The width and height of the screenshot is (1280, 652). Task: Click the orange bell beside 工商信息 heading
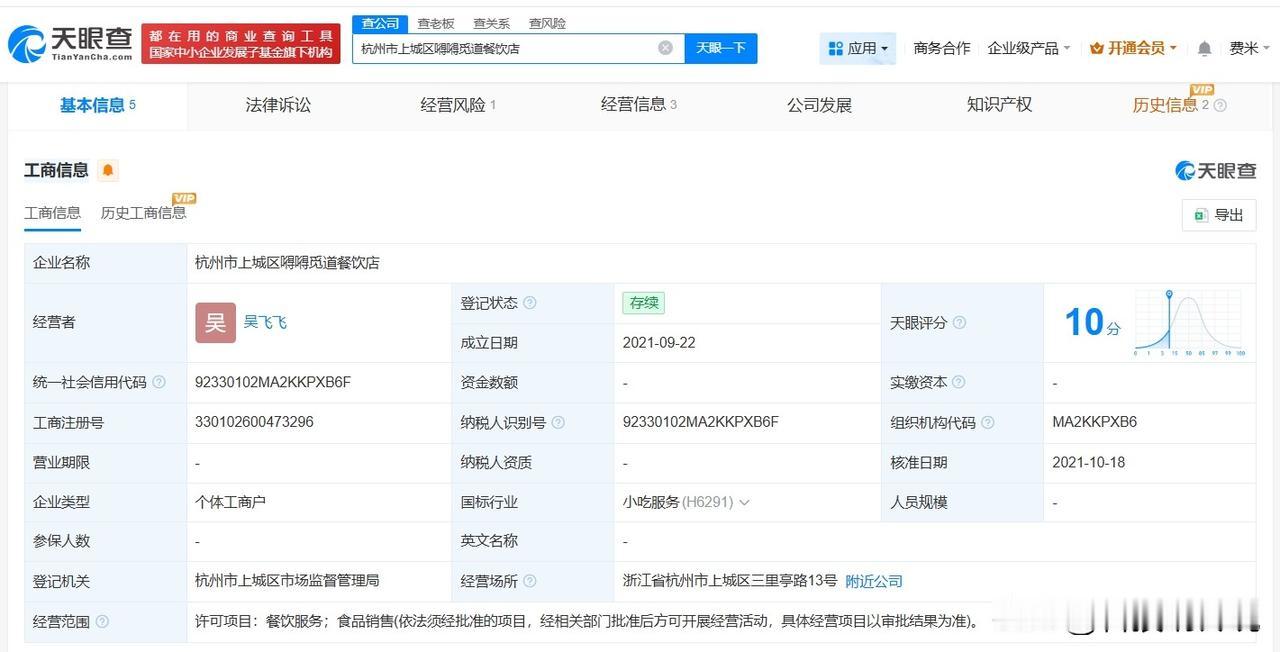point(108,170)
